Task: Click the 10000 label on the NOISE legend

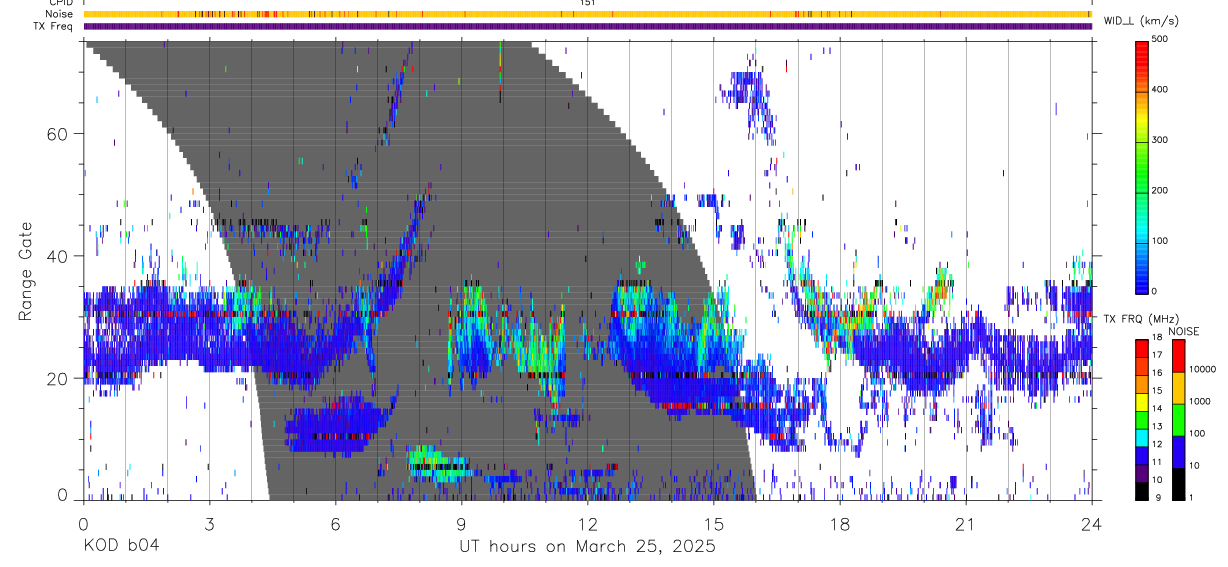Action: tap(1204, 370)
